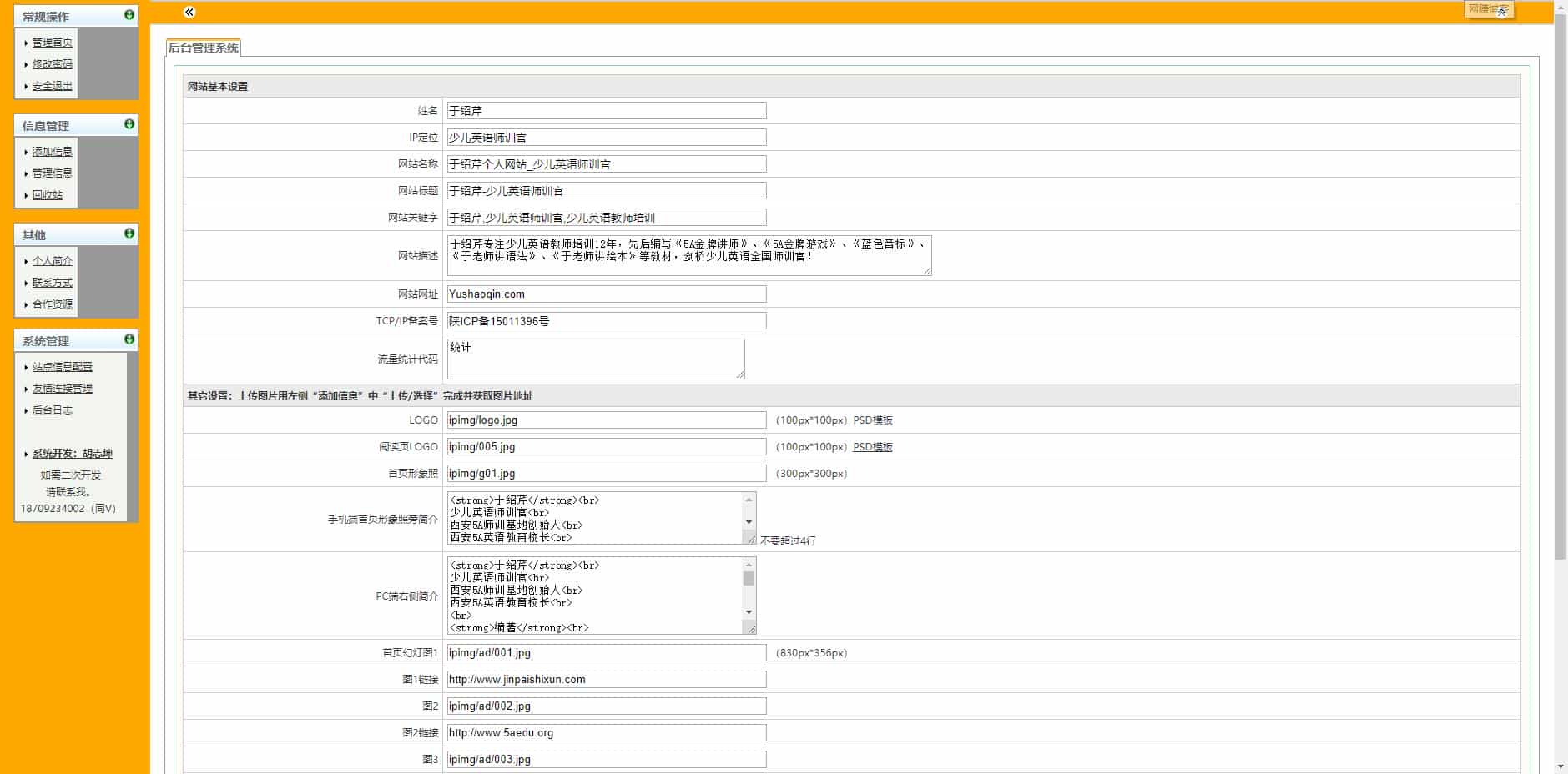Open 回收站 in the sidebar
The width and height of the screenshot is (1568, 774).
(x=47, y=195)
